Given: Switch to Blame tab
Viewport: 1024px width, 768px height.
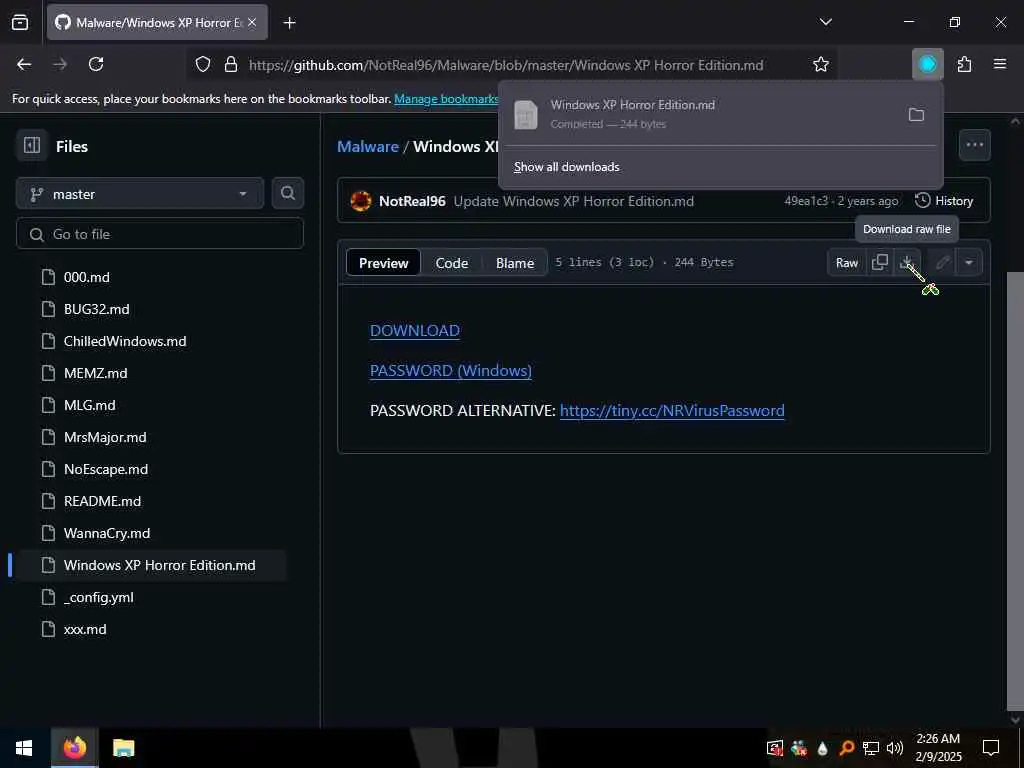Looking at the screenshot, I should pyautogui.click(x=515, y=263).
